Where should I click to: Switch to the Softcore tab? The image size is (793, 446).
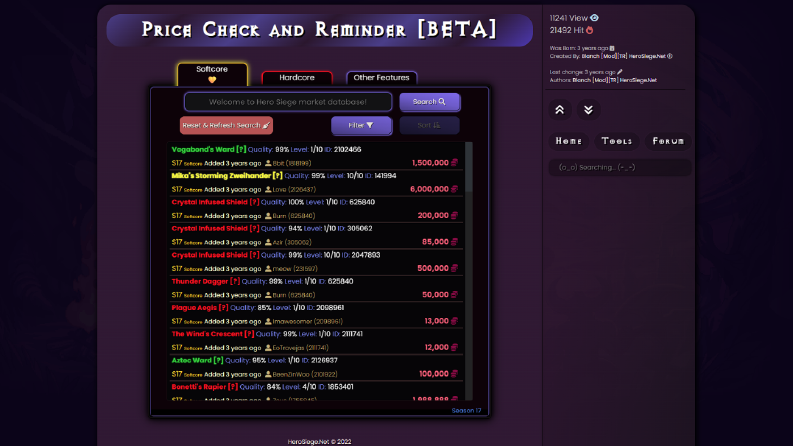212,74
